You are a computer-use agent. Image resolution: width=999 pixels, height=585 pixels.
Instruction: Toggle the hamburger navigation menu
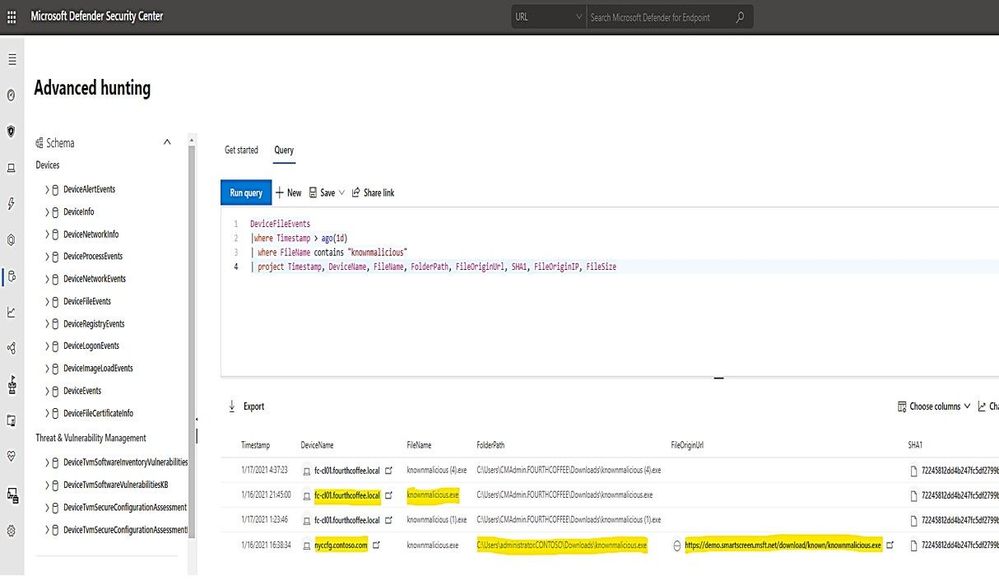click(12, 59)
